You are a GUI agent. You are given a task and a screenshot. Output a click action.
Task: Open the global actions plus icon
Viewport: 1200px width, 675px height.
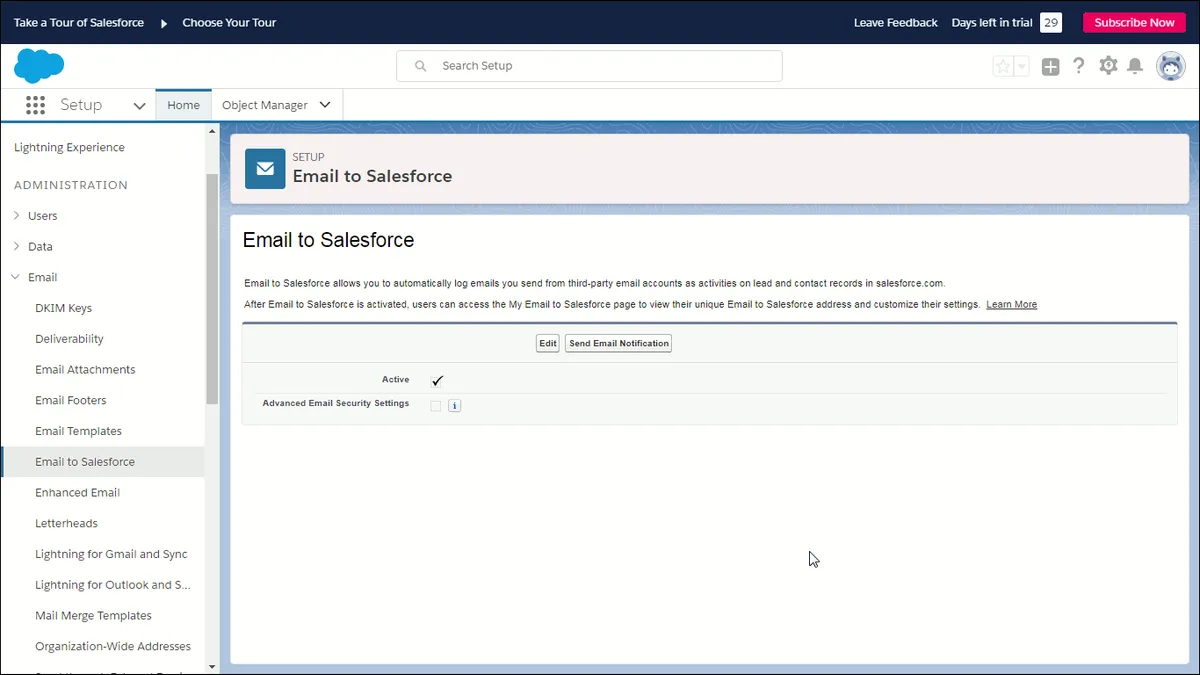tap(1050, 66)
